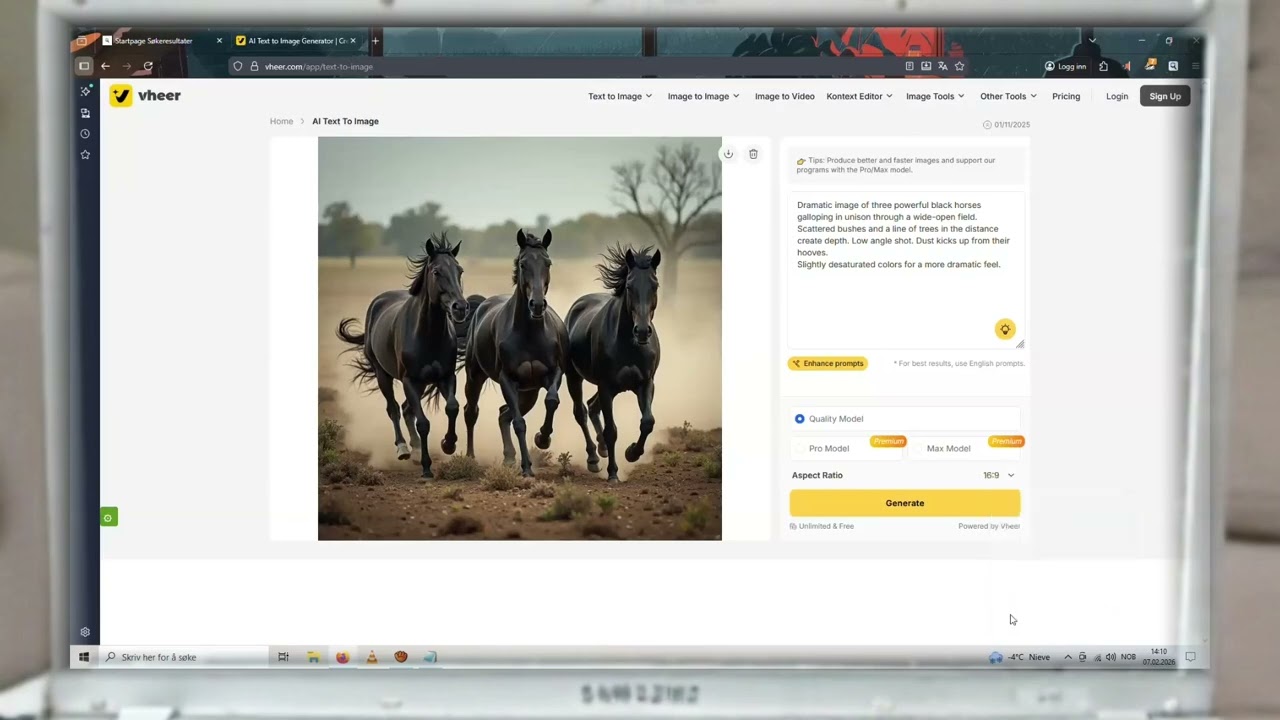This screenshot has width=1280, height=720.
Task: Click the Enhance prompts button
Action: tap(827, 363)
